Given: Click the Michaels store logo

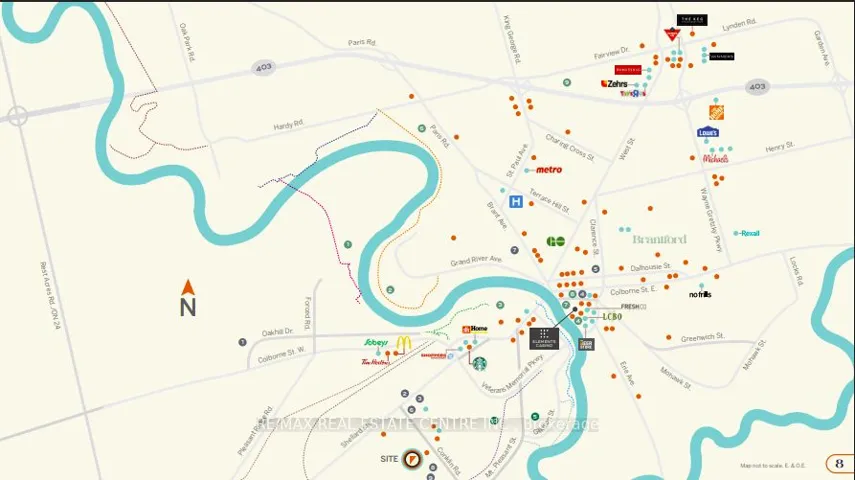Looking at the screenshot, I should [x=715, y=159].
